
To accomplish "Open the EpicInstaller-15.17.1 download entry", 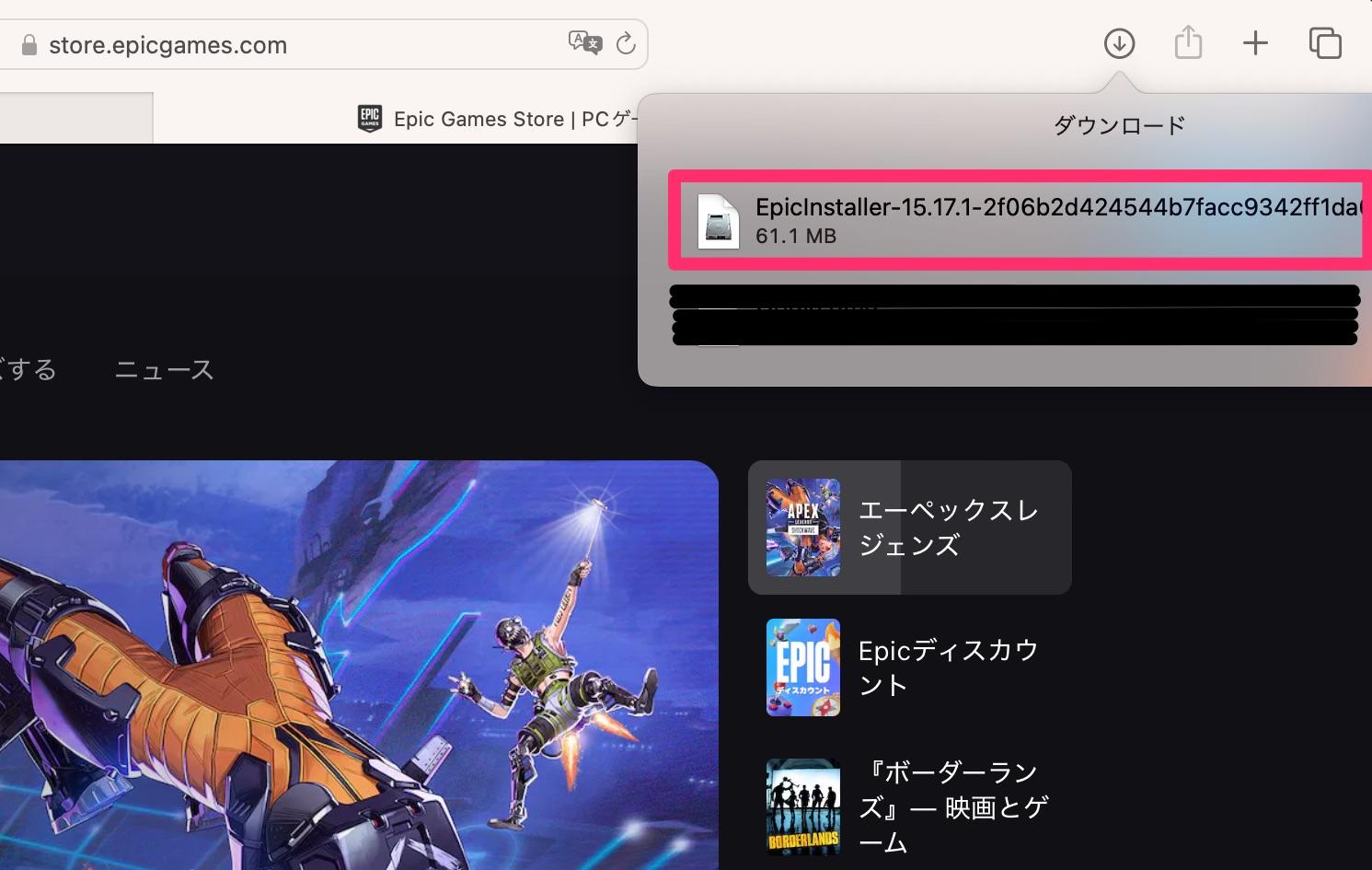I will pyautogui.click(x=1020, y=220).
